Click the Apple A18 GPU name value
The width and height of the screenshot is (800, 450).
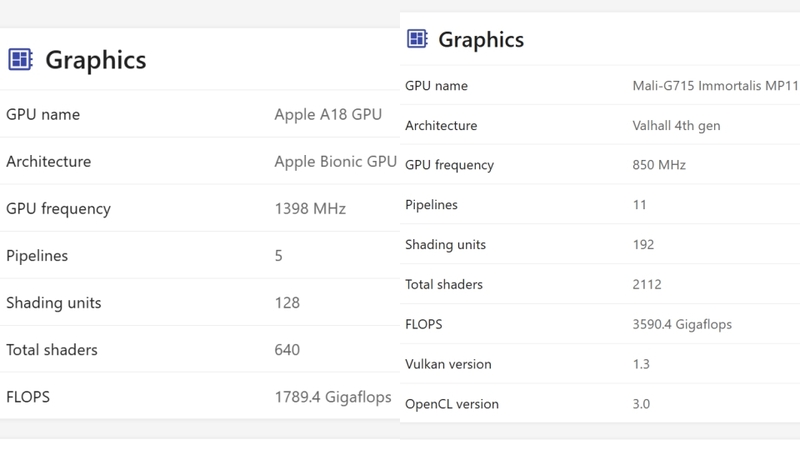coord(328,114)
